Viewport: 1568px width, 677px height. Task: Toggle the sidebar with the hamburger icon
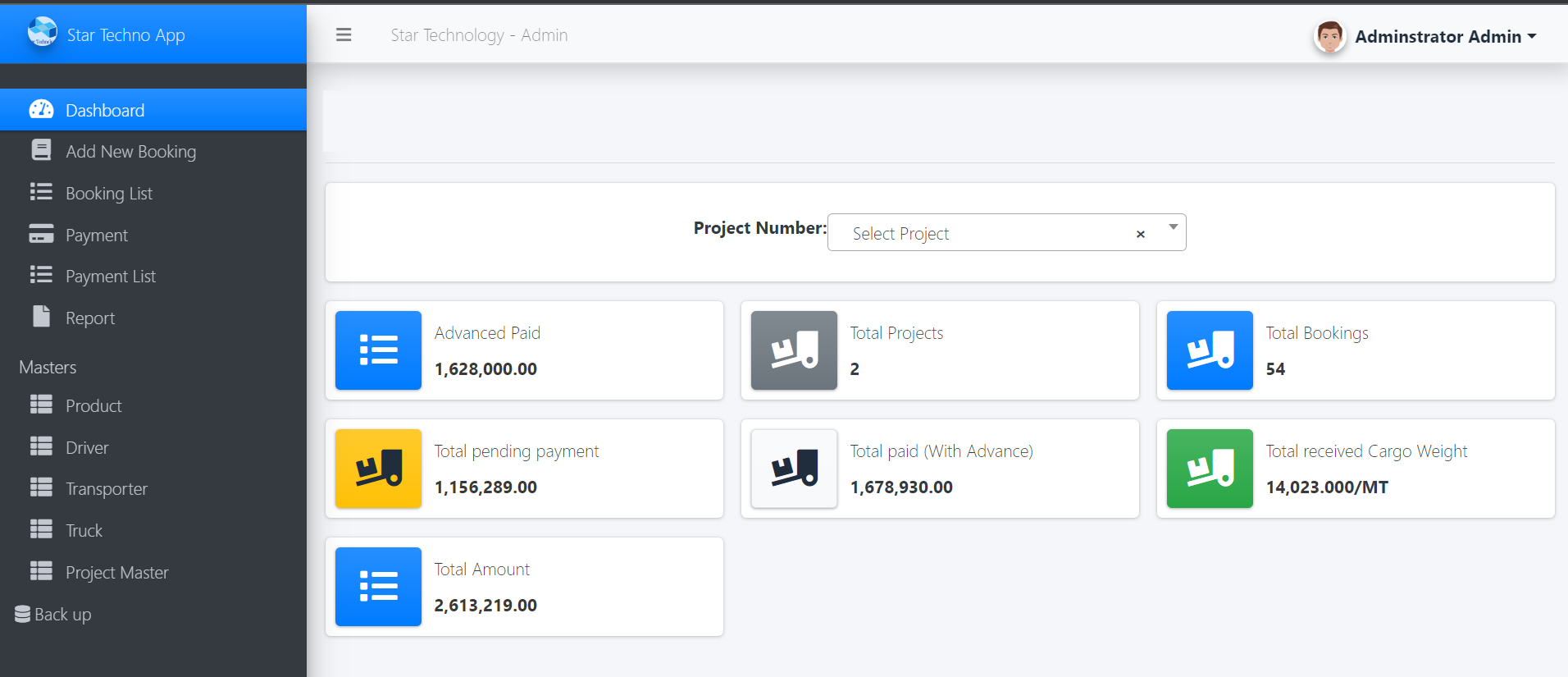point(344,34)
